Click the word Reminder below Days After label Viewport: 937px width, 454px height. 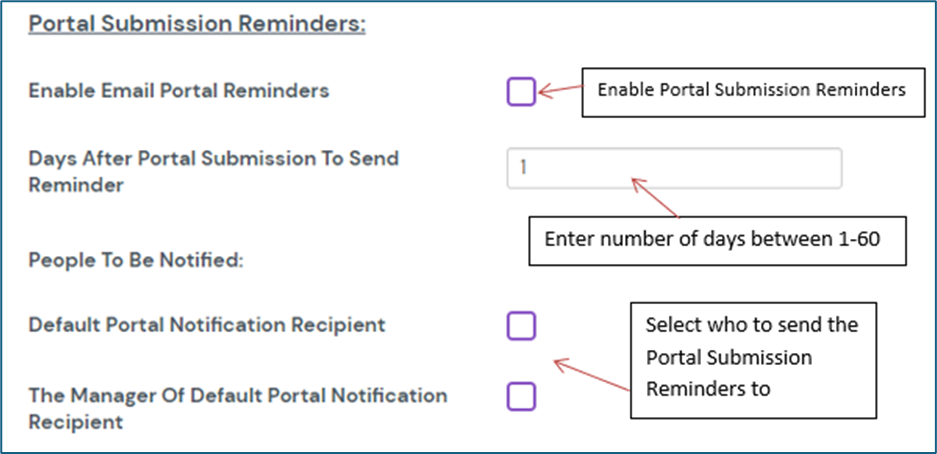(x=76, y=185)
